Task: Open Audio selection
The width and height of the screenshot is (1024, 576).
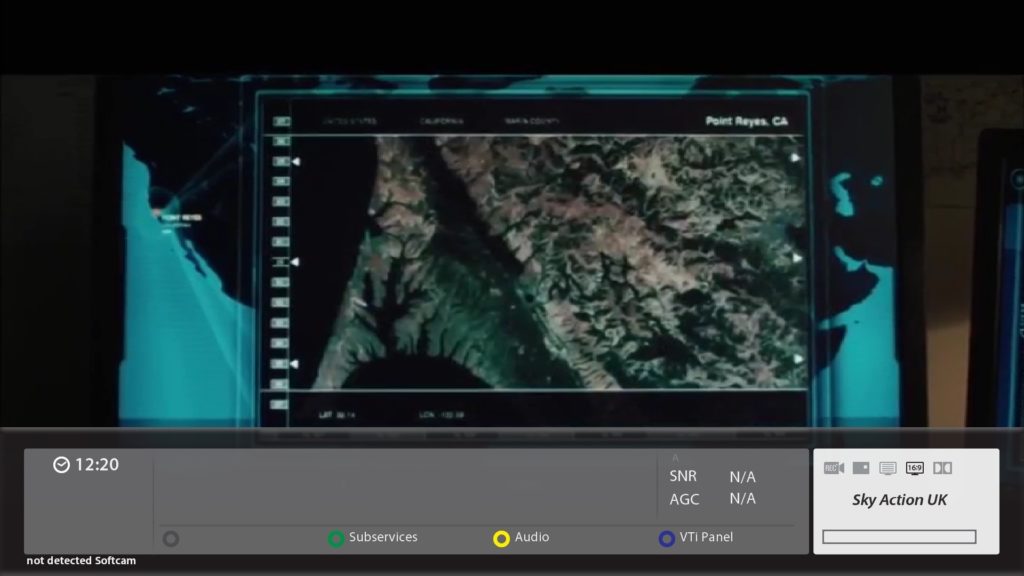Action: 532,537
